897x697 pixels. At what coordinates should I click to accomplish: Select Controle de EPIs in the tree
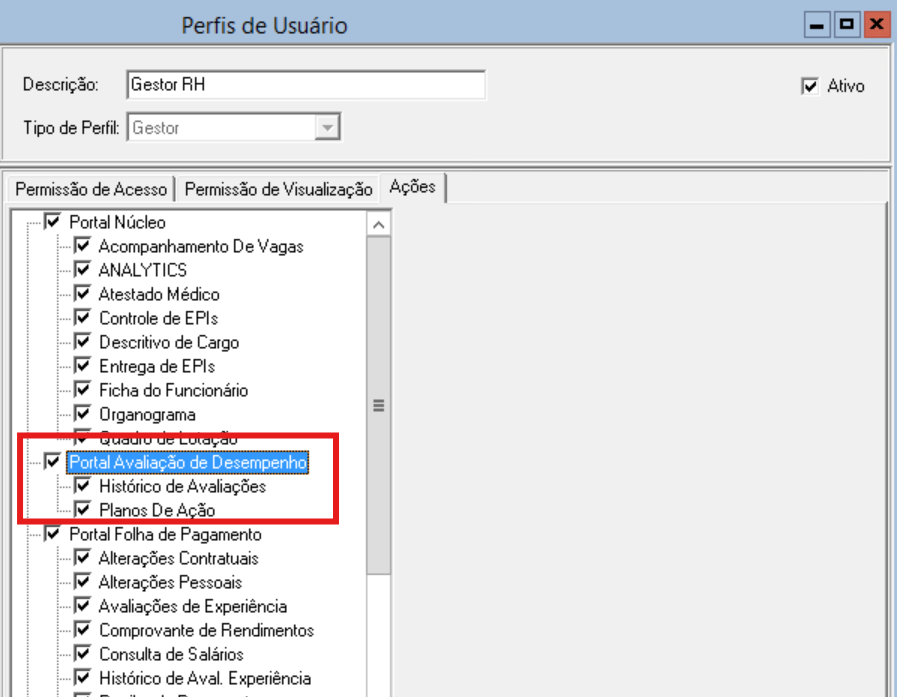point(158,318)
